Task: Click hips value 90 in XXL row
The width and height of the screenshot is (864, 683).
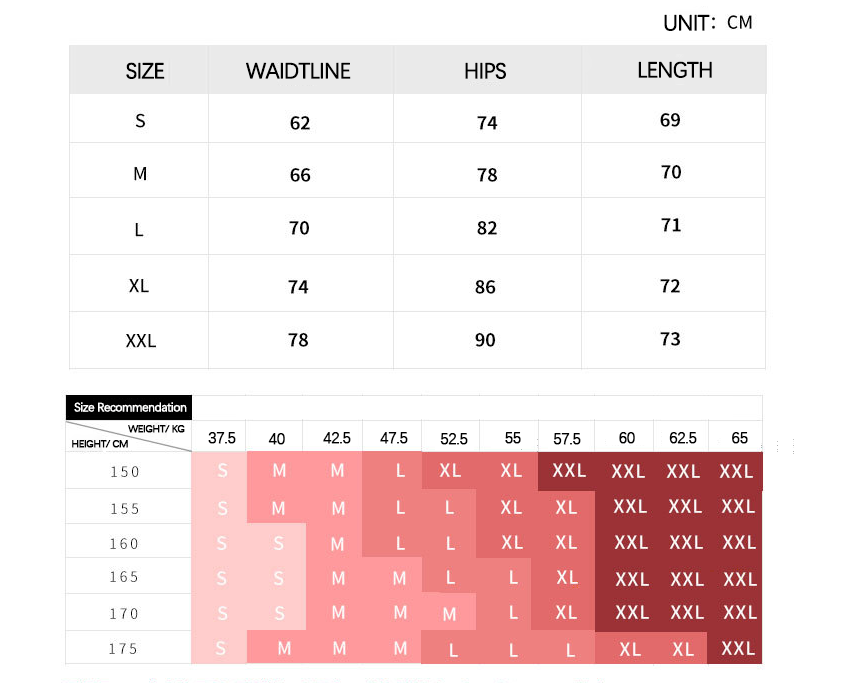Action: [x=485, y=340]
